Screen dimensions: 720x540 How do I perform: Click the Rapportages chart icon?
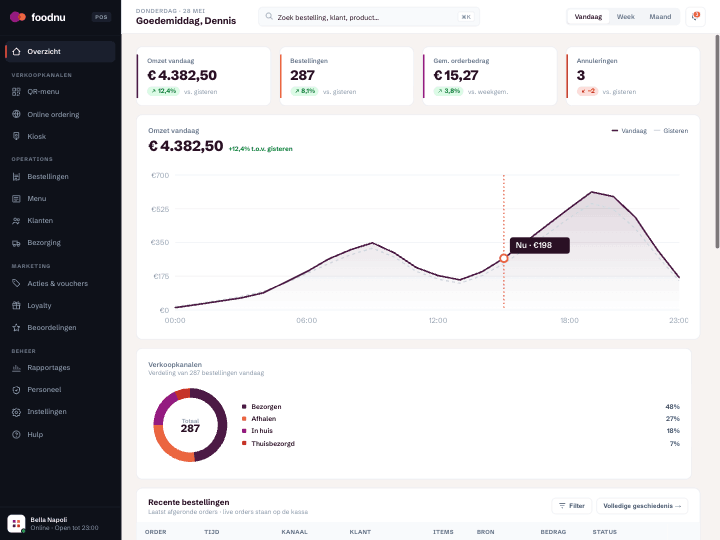point(16,367)
